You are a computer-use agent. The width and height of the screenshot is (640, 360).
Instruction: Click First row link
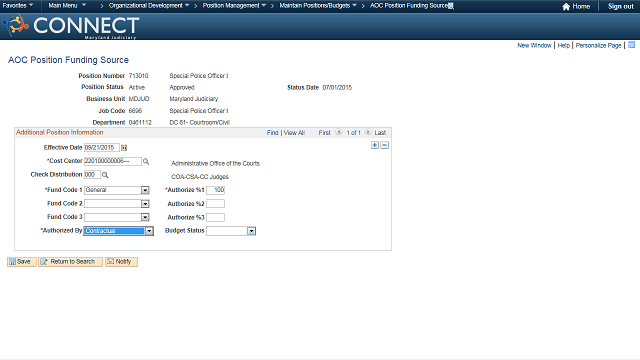[324, 133]
